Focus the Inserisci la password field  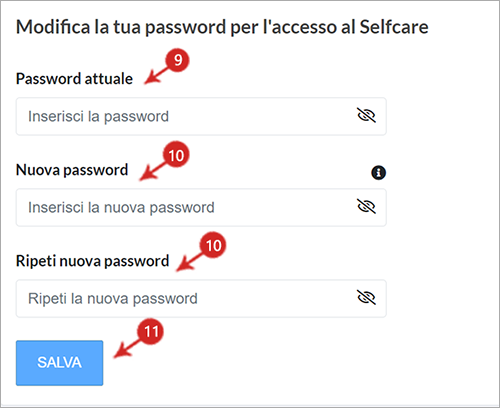coord(201,116)
